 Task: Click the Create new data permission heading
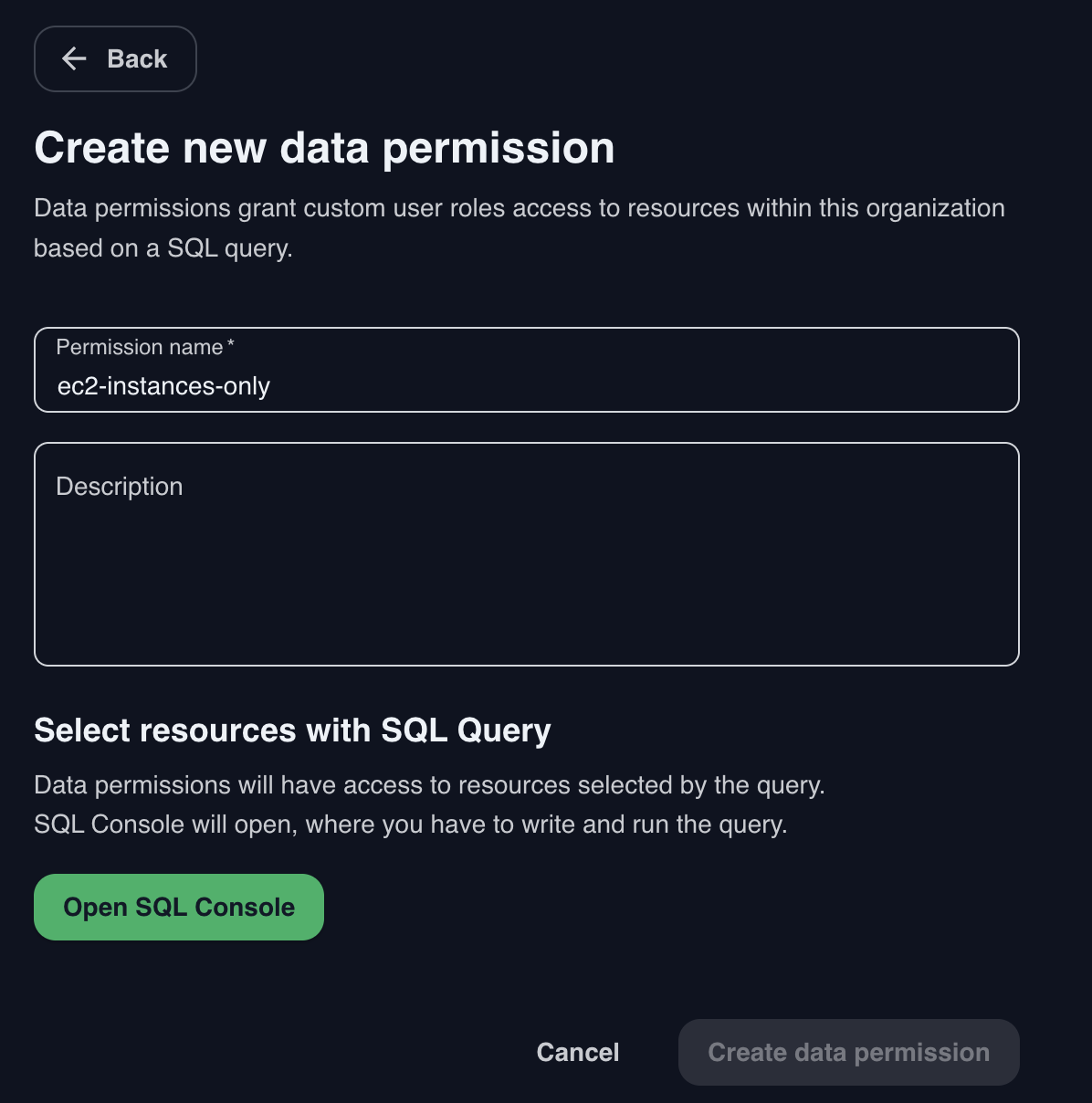[x=324, y=148]
